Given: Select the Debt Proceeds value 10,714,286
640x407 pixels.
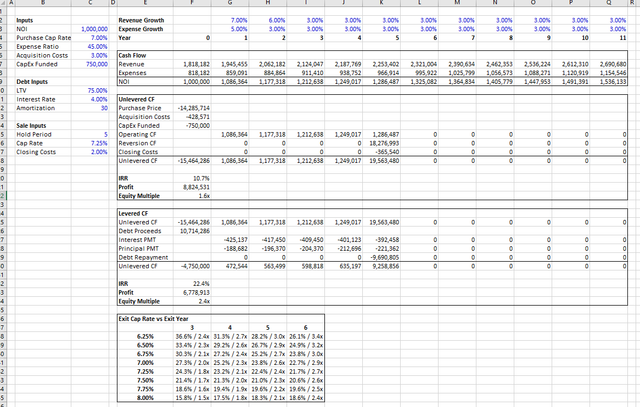Looking at the screenshot, I should click(195, 231).
